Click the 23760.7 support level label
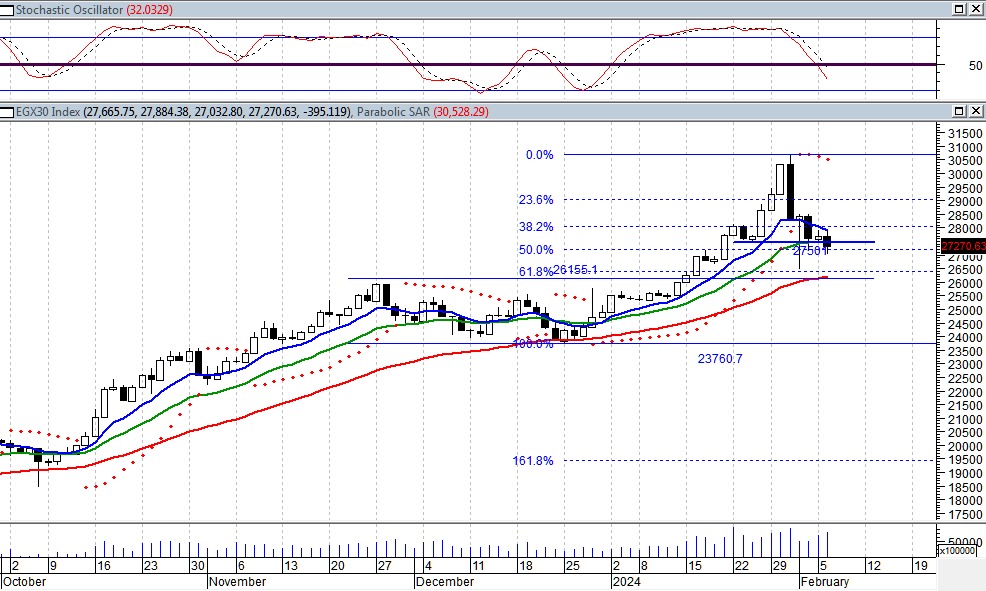Screen dimensions: 986x591 pyautogui.click(x=720, y=358)
